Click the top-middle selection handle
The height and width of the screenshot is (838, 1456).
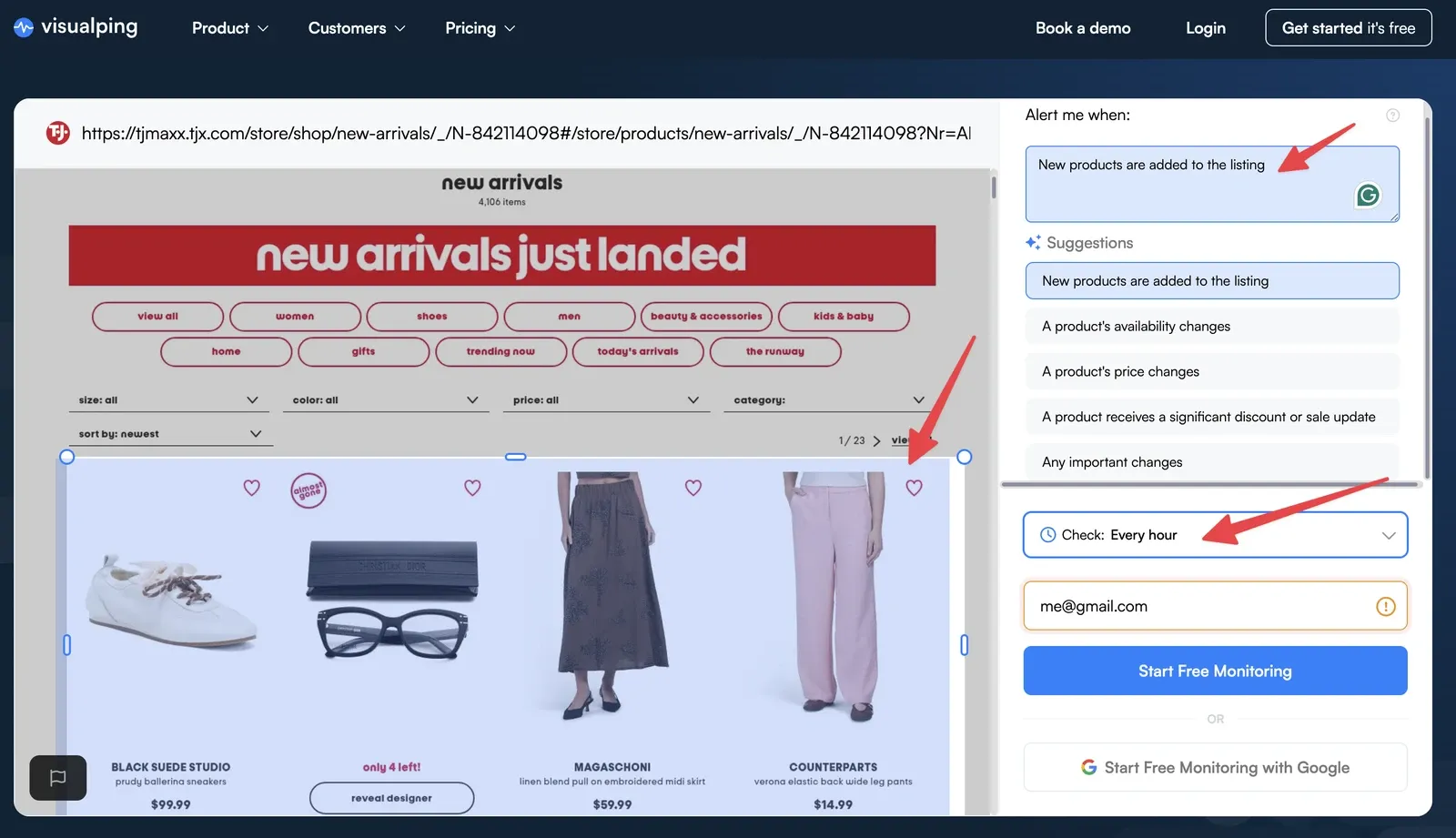click(516, 457)
